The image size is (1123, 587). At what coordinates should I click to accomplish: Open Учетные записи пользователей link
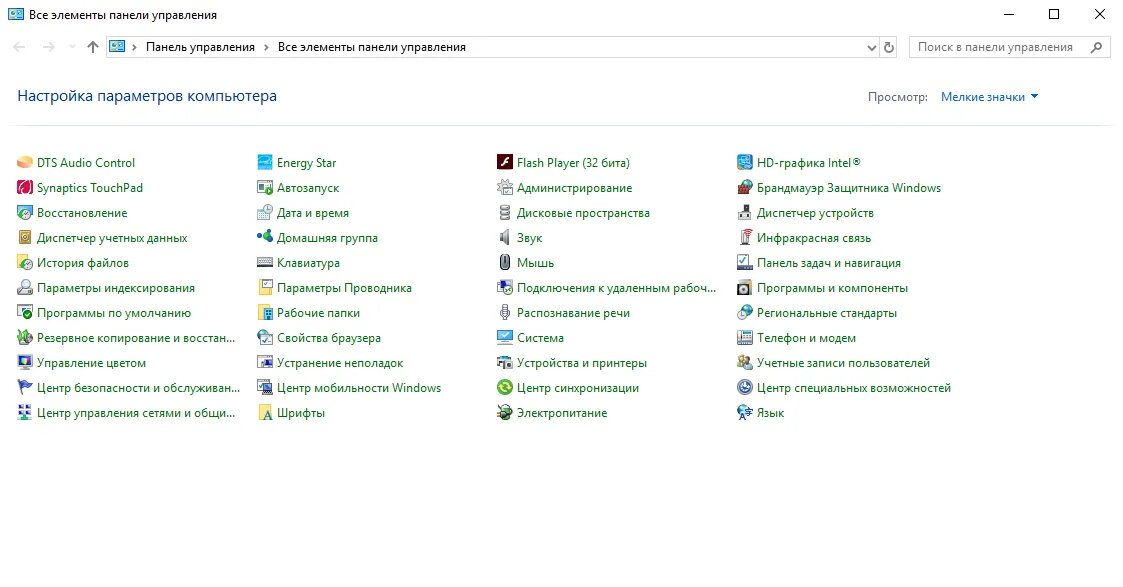point(843,363)
